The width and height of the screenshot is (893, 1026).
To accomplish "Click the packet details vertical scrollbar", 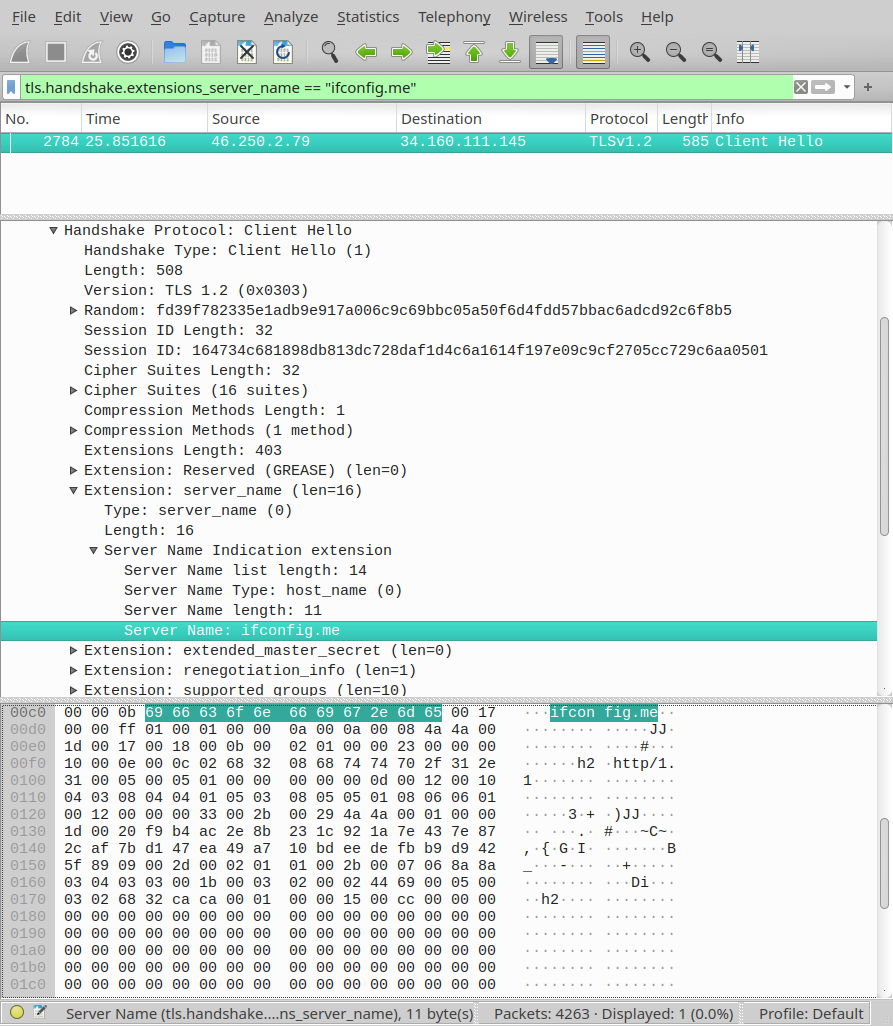I will pyautogui.click(x=883, y=425).
